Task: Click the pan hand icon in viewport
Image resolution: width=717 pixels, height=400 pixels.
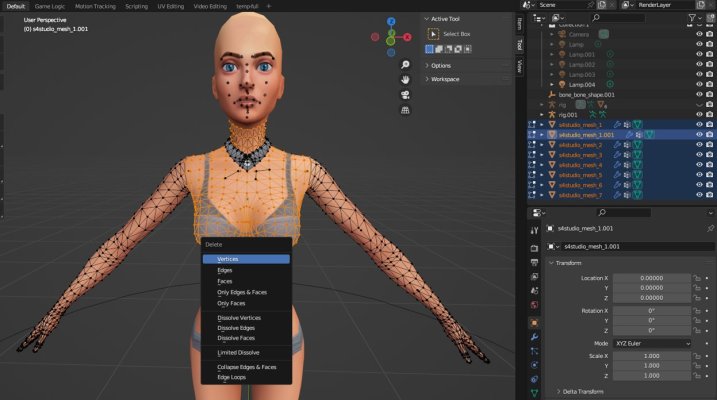Action: coord(405,80)
